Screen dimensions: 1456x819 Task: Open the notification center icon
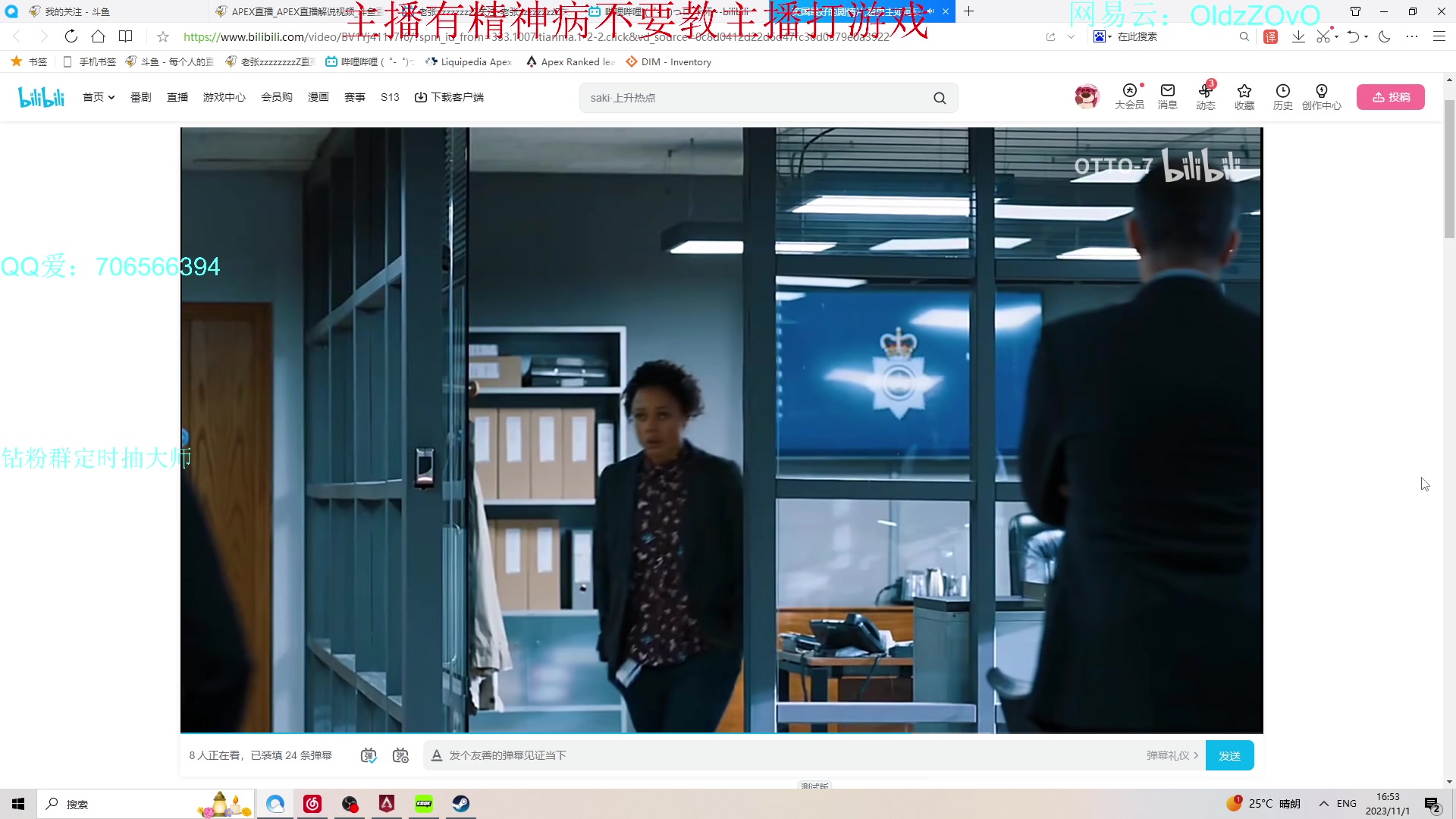[x=1432, y=805]
